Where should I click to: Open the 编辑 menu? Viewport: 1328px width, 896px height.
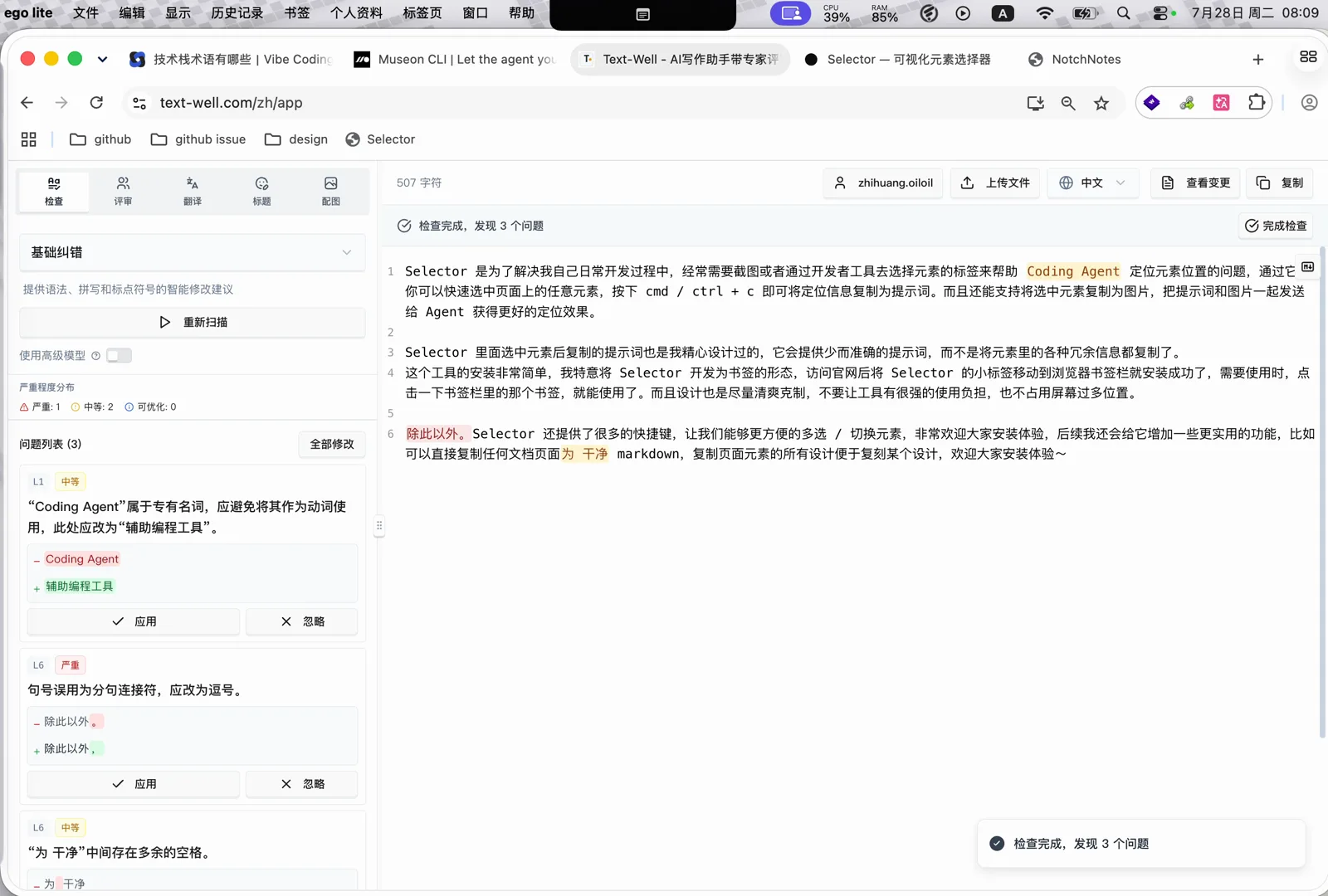tap(131, 13)
